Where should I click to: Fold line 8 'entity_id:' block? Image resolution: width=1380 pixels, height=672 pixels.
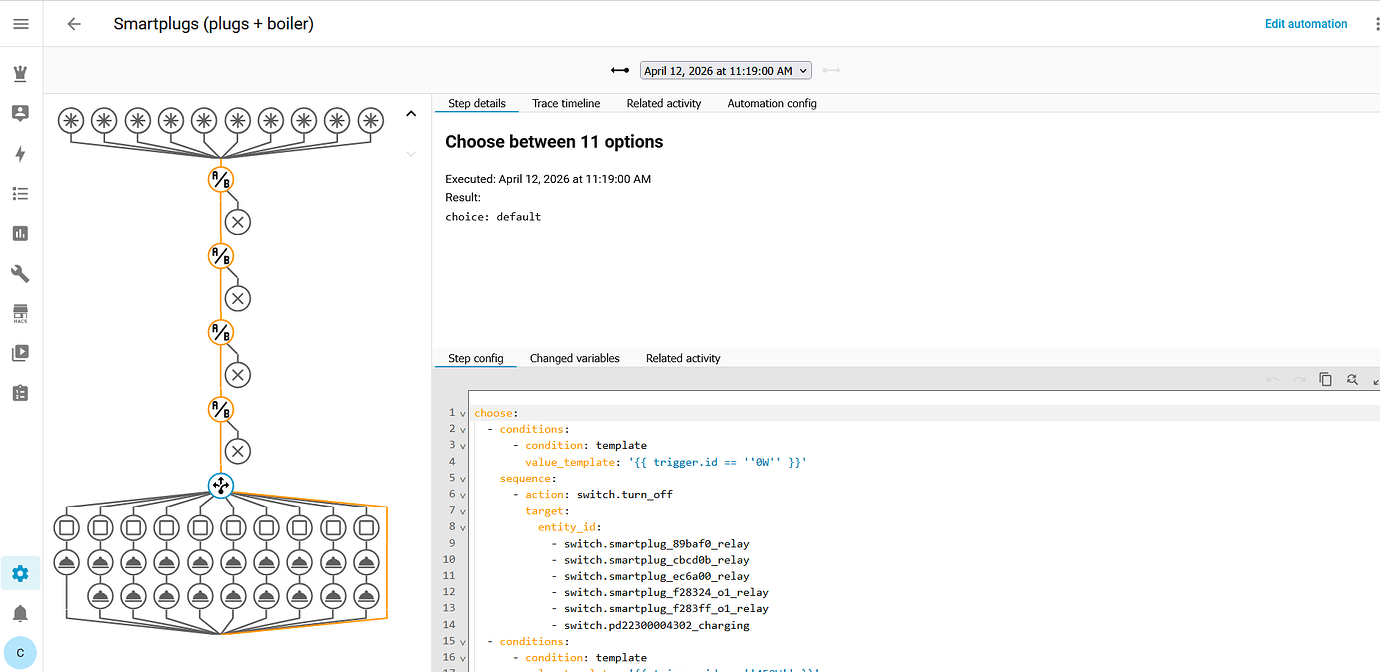[463, 527]
